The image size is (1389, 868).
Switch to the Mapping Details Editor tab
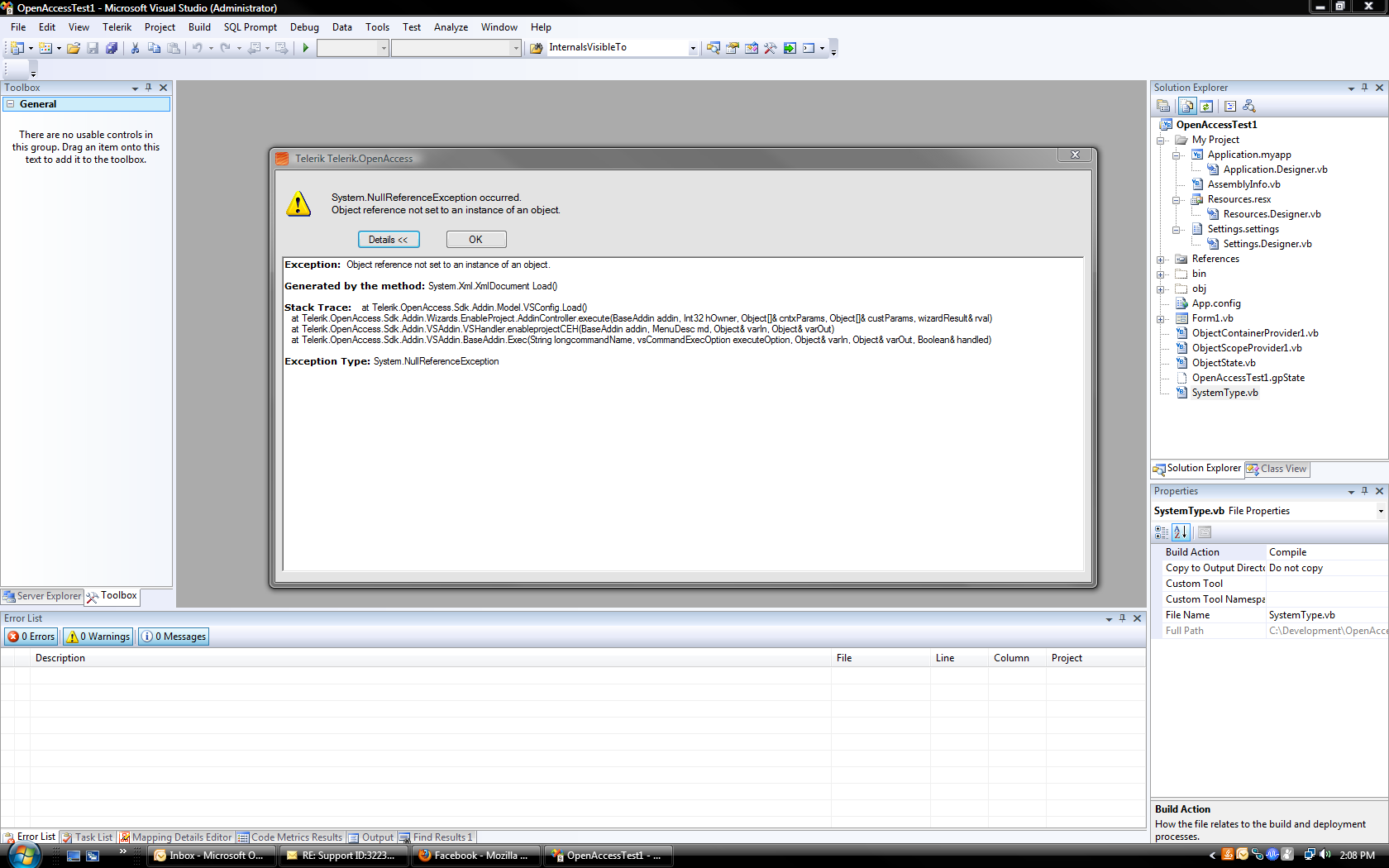point(176,837)
